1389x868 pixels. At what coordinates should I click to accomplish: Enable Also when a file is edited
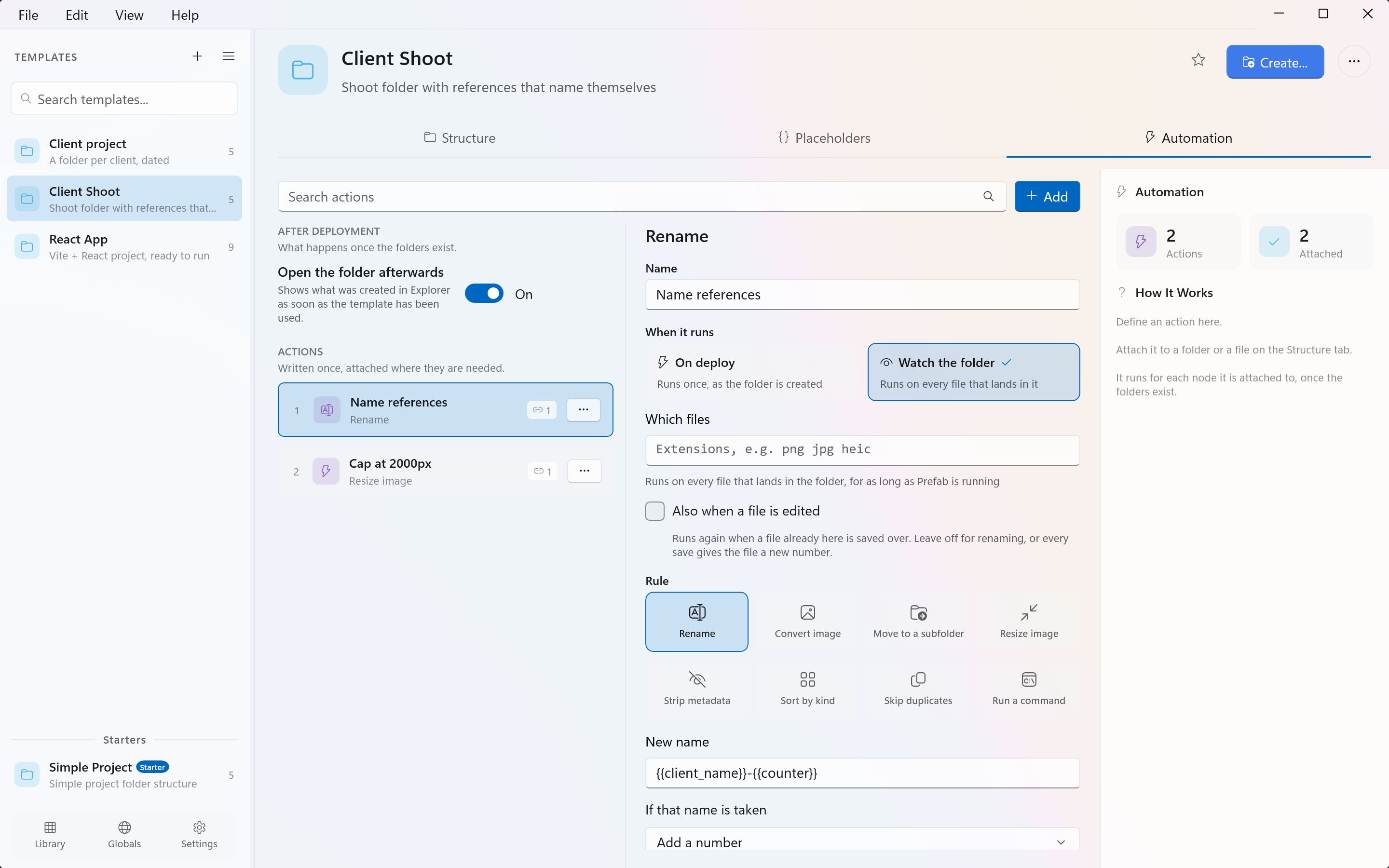click(655, 511)
